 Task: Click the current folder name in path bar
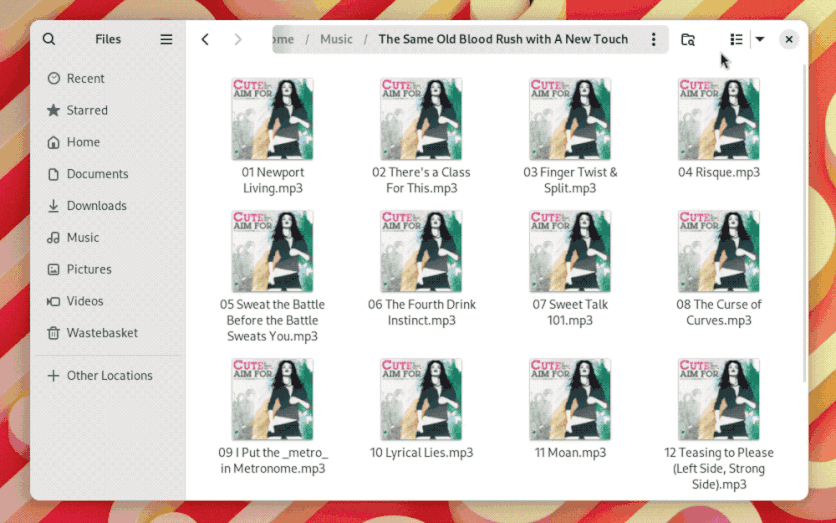point(503,39)
